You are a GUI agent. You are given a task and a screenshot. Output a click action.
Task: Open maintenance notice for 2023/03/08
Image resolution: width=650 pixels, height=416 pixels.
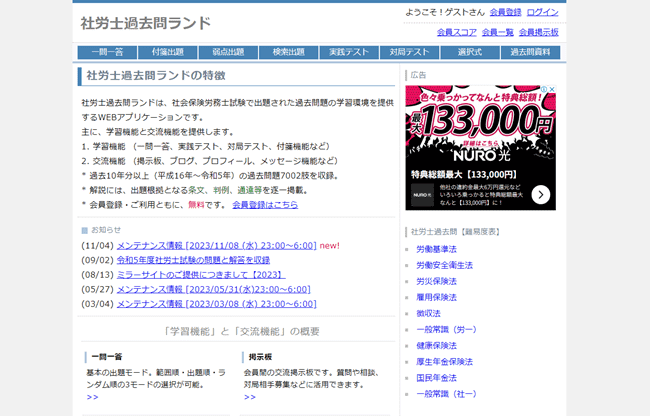[x=216, y=304]
